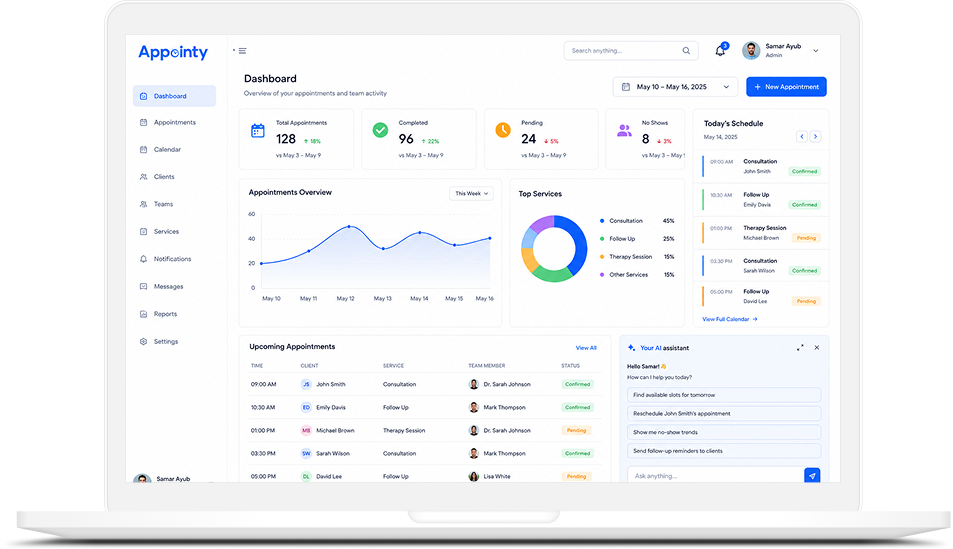The width and height of the screenshot is (953, 549).
Task: Open the May 10 – May 16, 2025 date range dropdown
Action: tap(675, 87)
